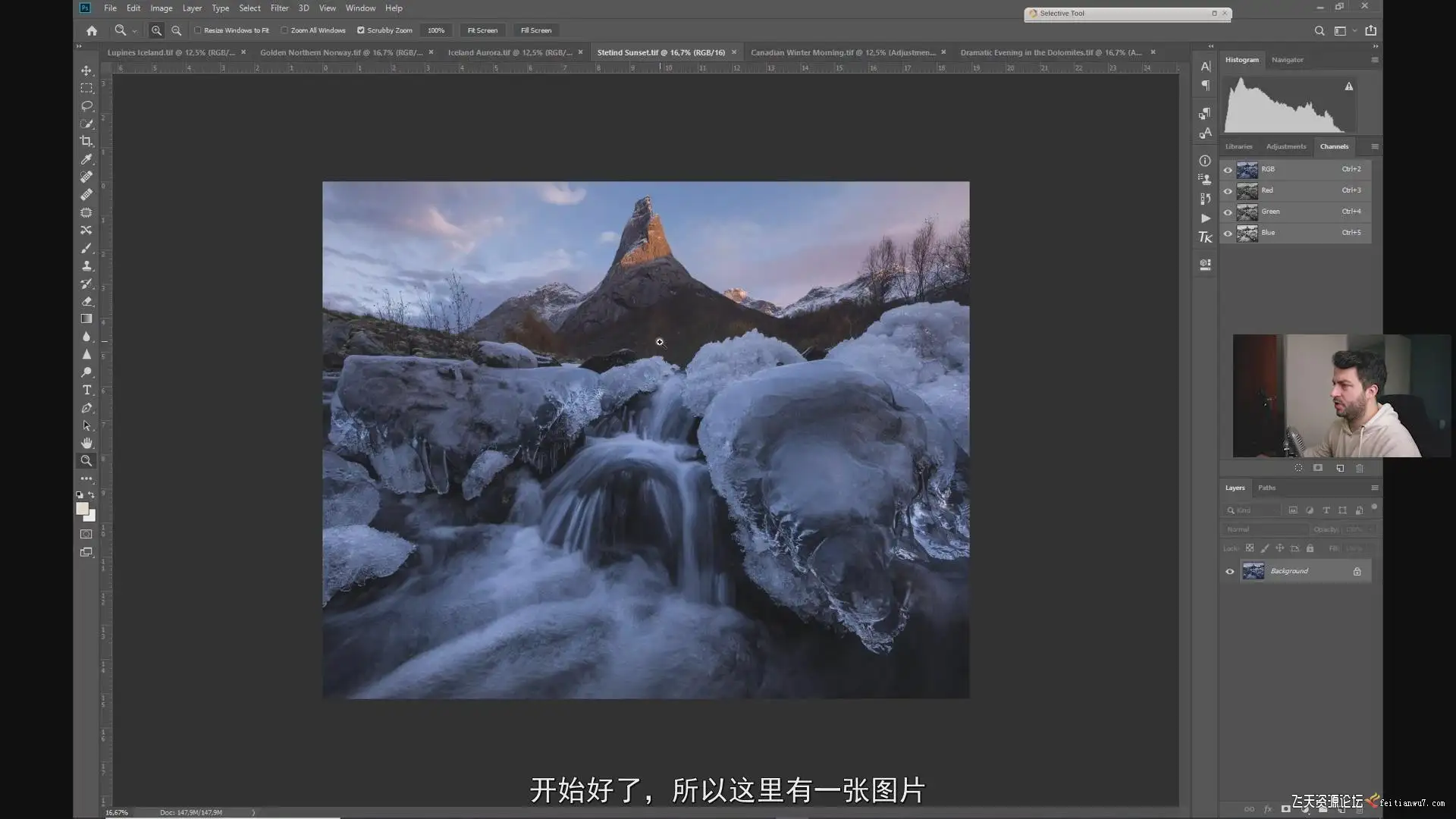Image resolution: width=1456 pixels, height=819 pixels.
Task: Enable Resize Windows to Fit checkbox
Action: (198, 30)
